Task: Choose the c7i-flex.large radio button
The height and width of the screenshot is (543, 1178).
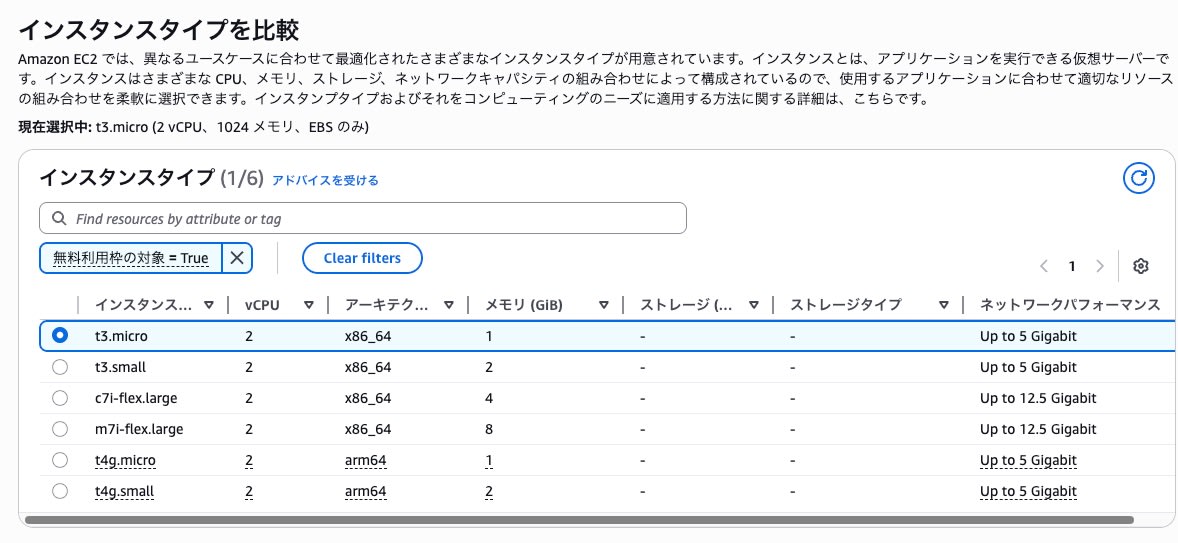Action: pos(60,398)
